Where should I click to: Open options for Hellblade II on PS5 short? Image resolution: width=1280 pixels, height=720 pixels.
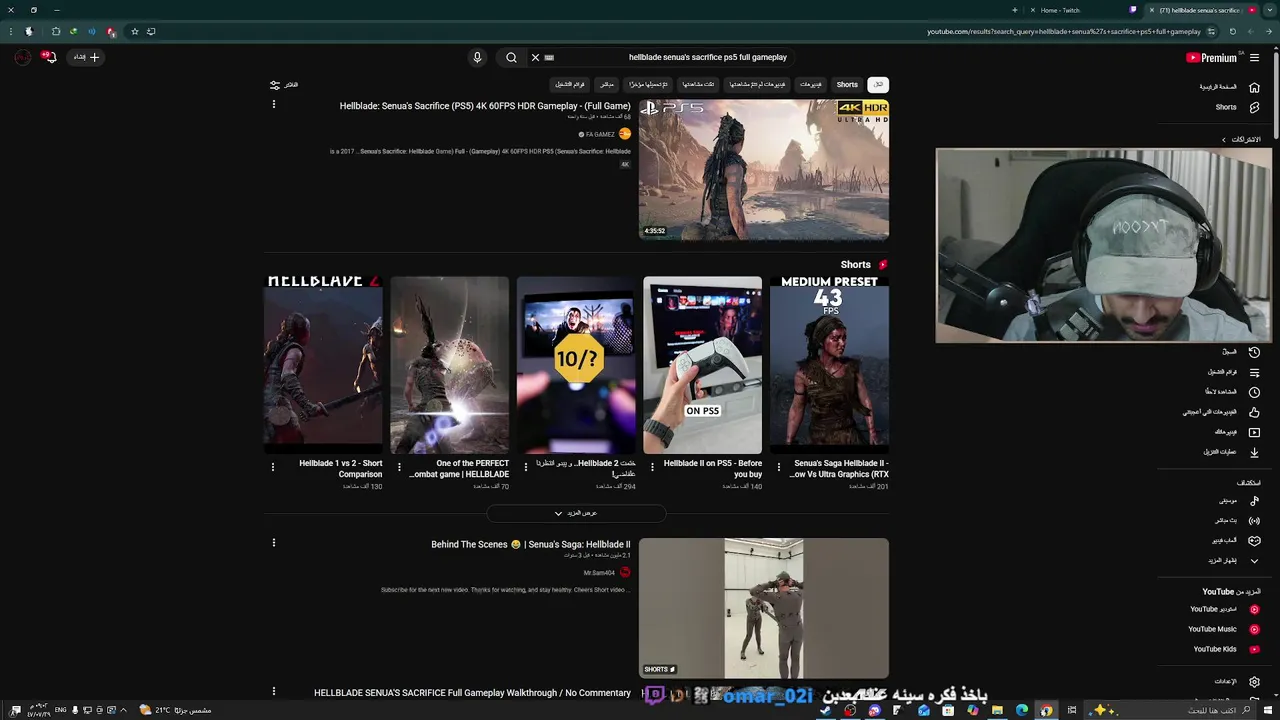point(653,467)
